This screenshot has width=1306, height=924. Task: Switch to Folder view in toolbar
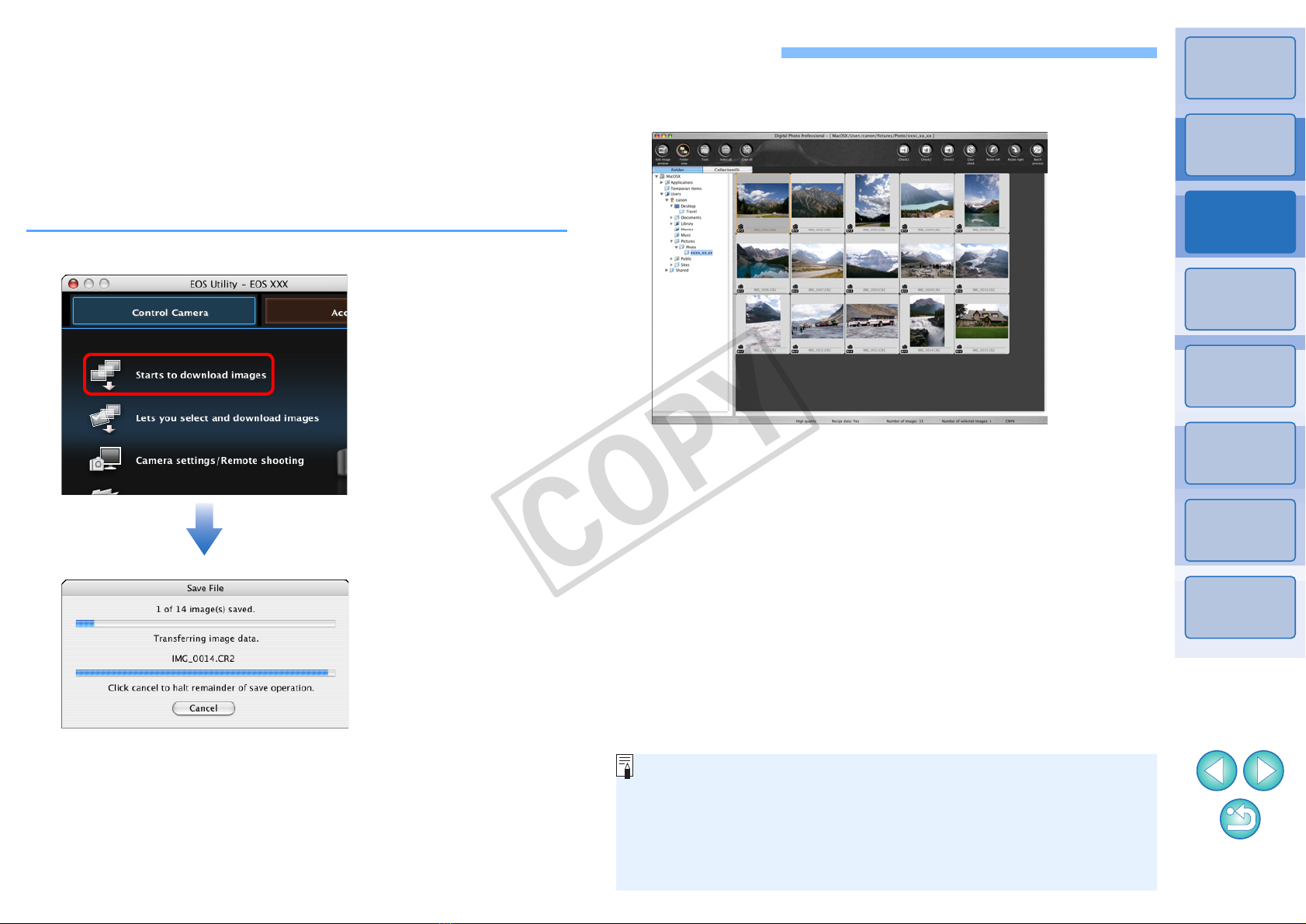[x=684, y=151]
